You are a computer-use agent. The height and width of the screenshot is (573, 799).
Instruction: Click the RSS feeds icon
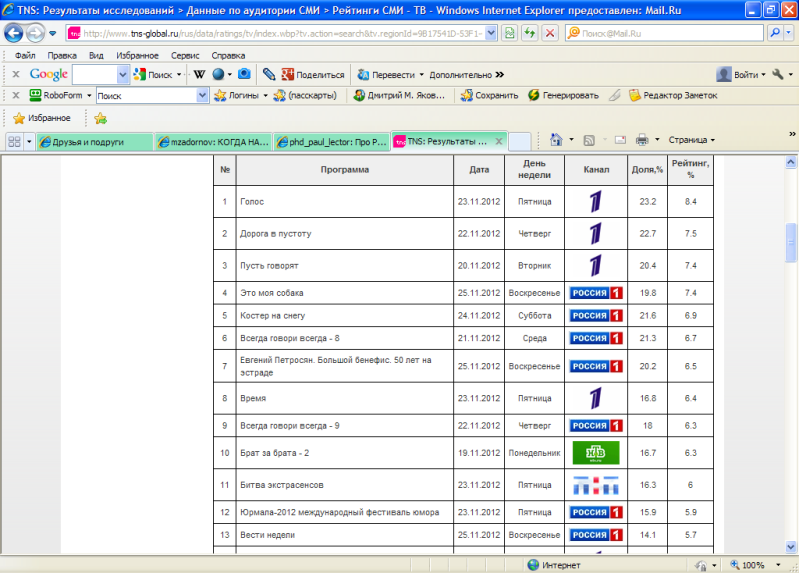[589, 140]
